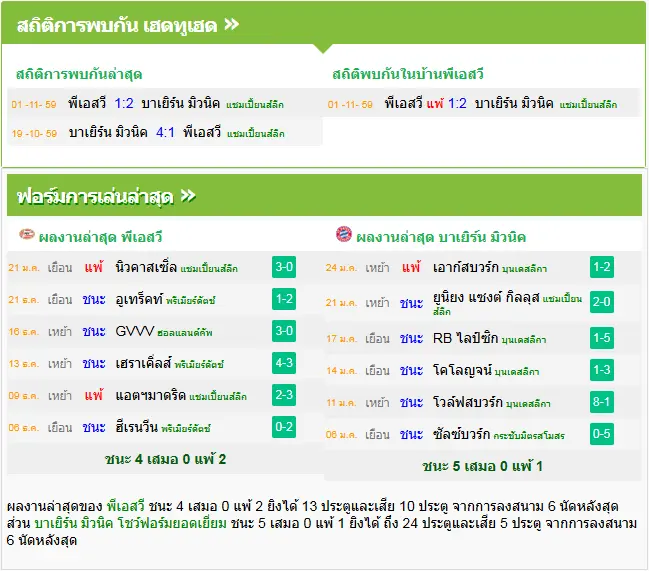Screen dimensions: 649x571
Task: Click team name เอาก์สบวร์ก
Action: [466, 267]
